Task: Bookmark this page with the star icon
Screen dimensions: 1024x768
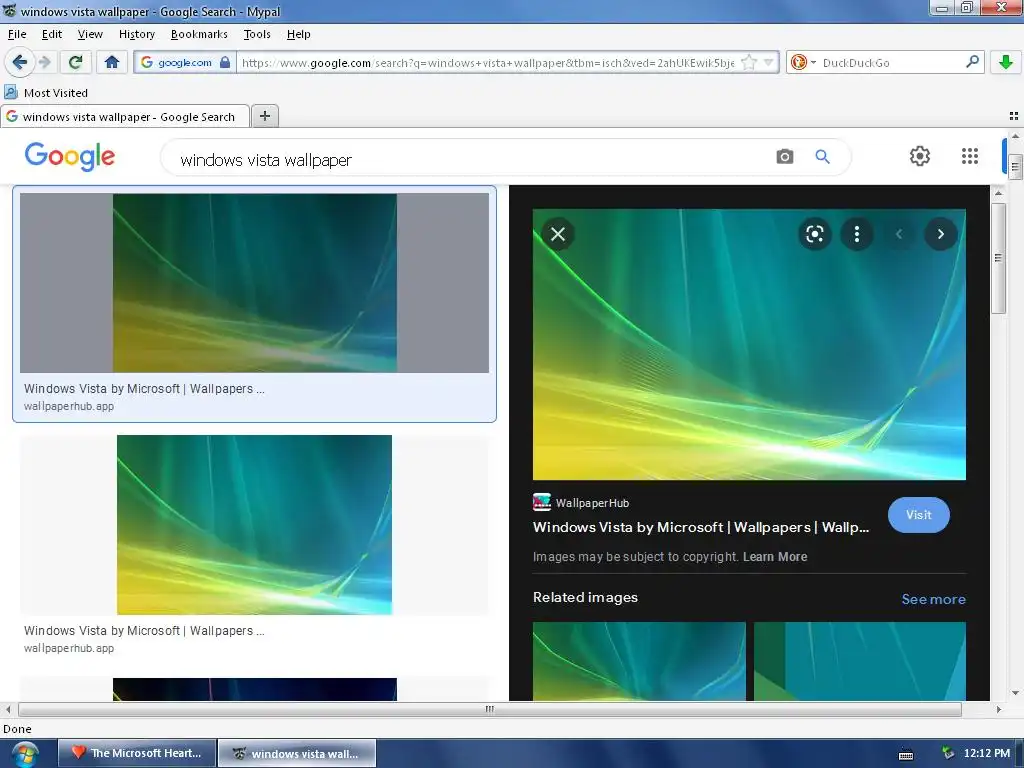Action: pyautogui.click(x=749, y=63)
